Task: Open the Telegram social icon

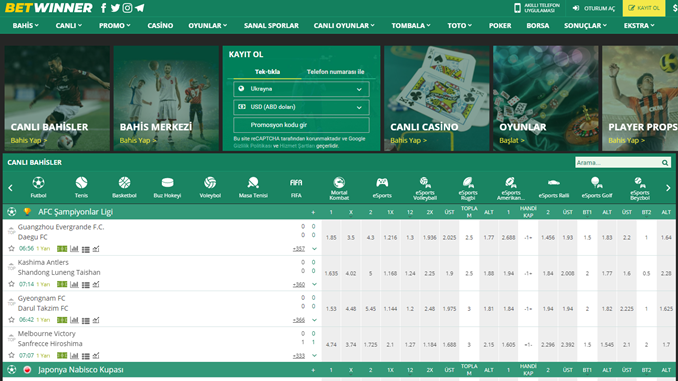Action: (x=139, y=8)
